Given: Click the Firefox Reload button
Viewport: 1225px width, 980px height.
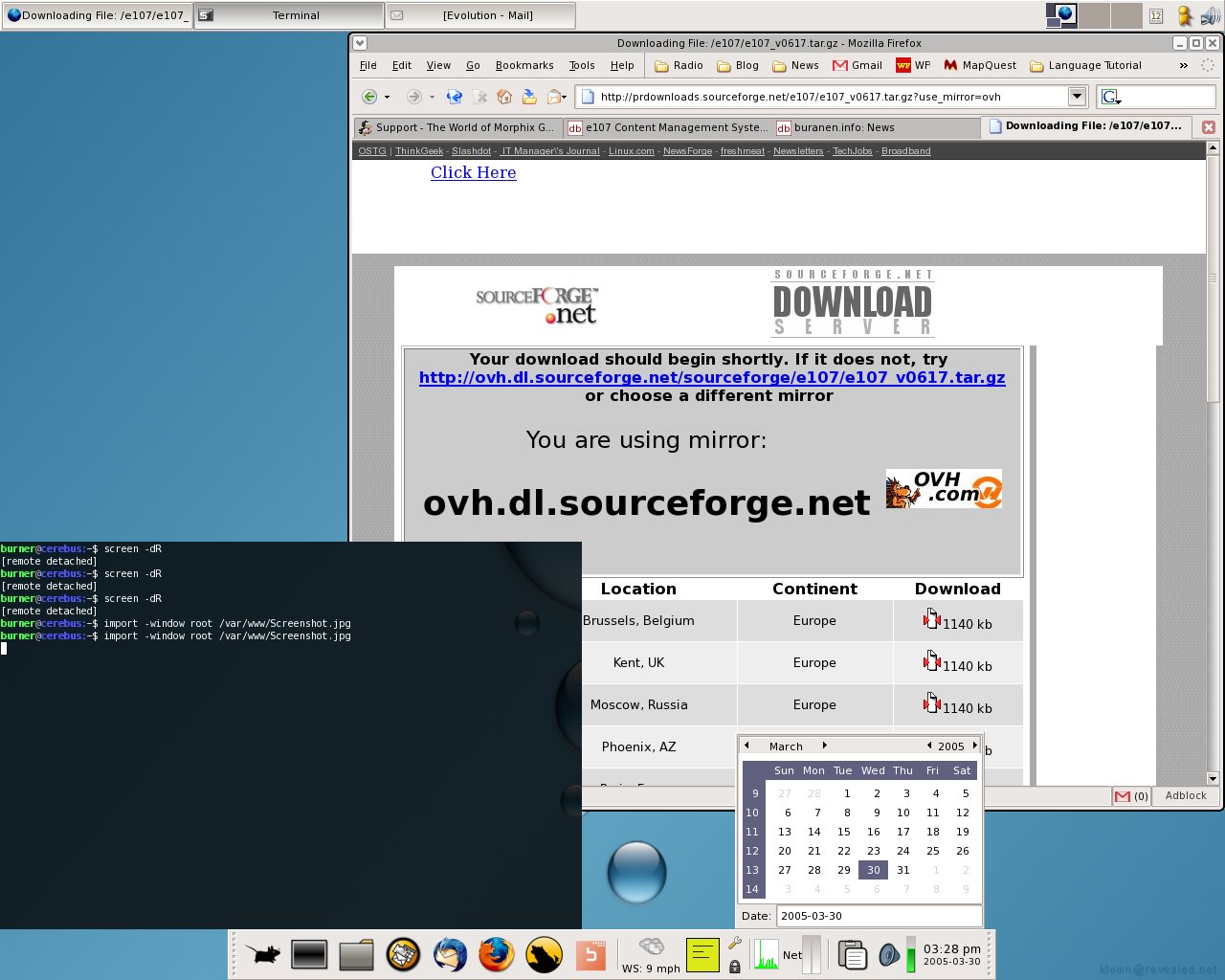Looking at the screenshot, I should tap(455, 97).
